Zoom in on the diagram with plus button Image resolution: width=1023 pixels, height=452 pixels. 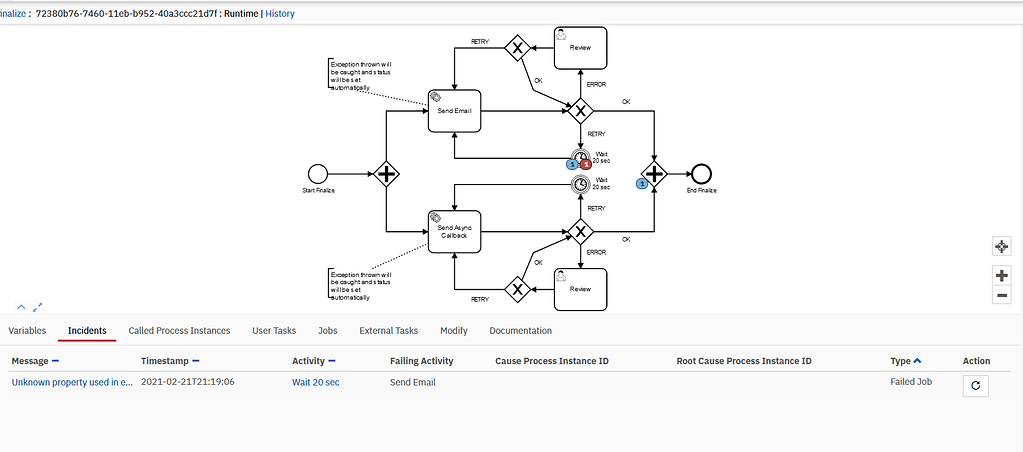click(x=1001, y=275)
